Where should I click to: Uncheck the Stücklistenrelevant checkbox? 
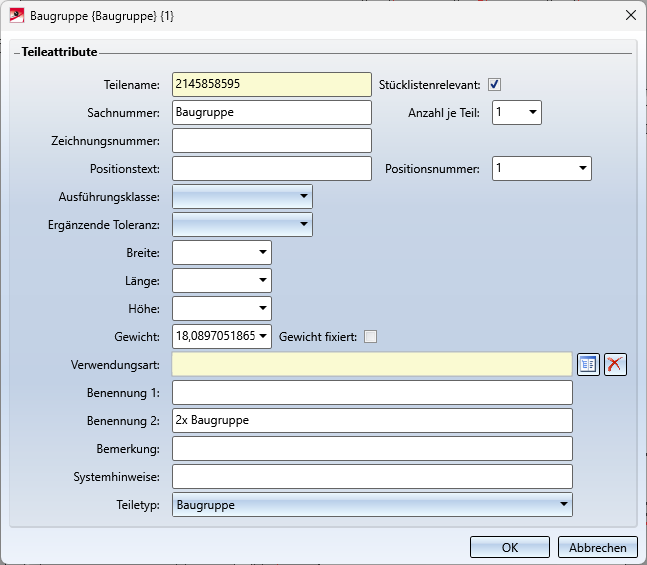pos(494,85)
